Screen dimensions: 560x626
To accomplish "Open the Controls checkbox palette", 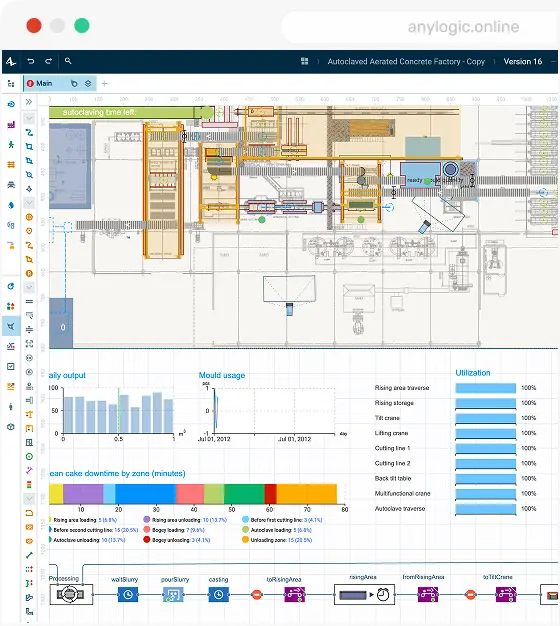I will coord(11,366).
